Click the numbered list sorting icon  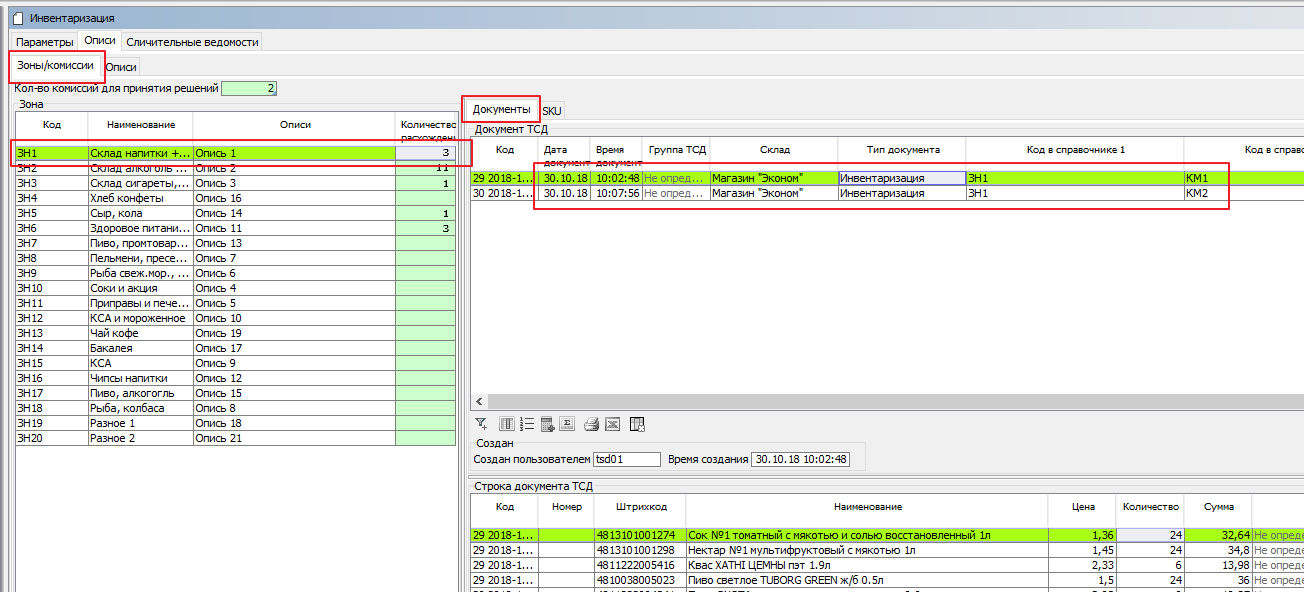(x=526, y=424)
